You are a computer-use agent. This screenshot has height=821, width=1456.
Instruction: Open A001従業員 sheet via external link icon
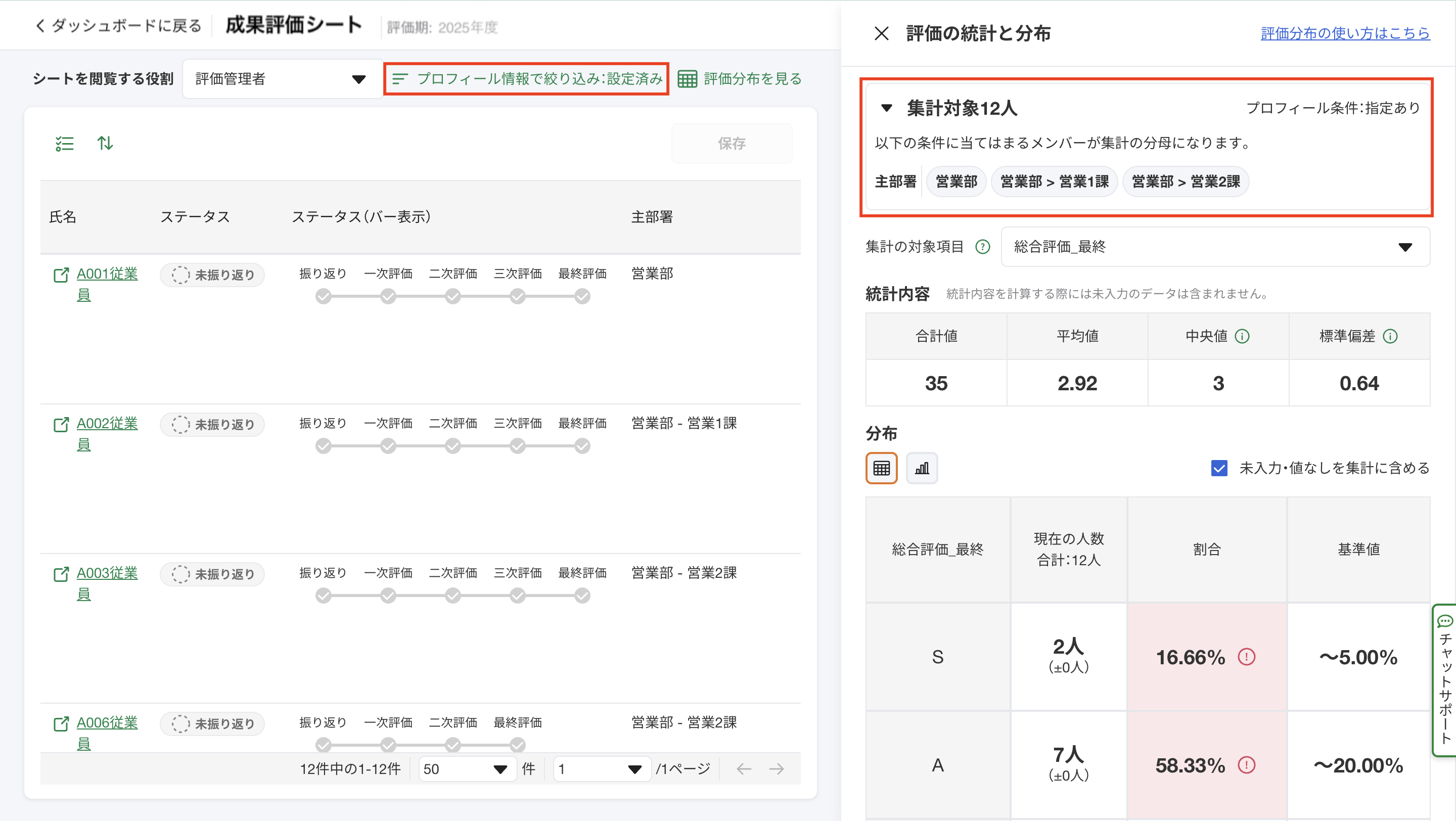(x=61, y=275)
